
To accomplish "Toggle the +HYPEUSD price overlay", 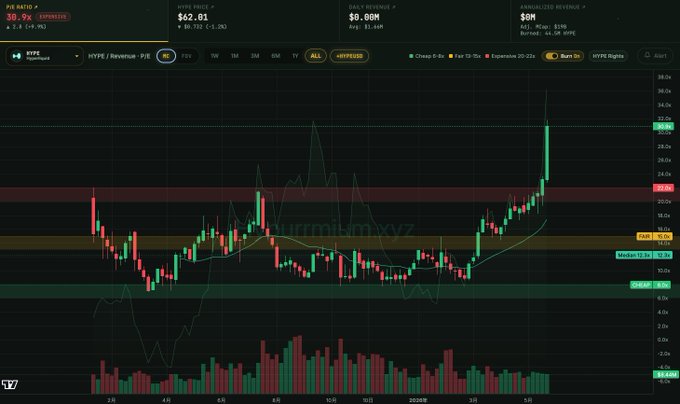I will pos(350,56).
